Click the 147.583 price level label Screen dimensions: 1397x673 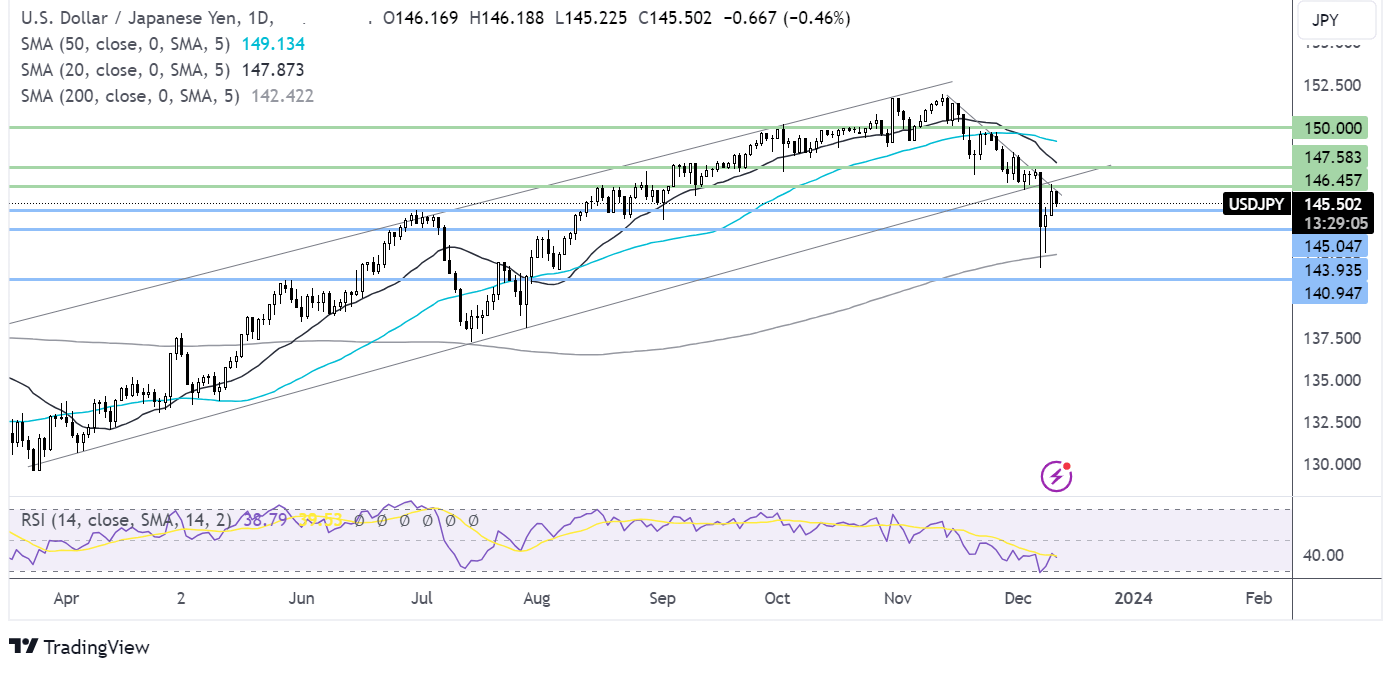(x=1328, y=157)
